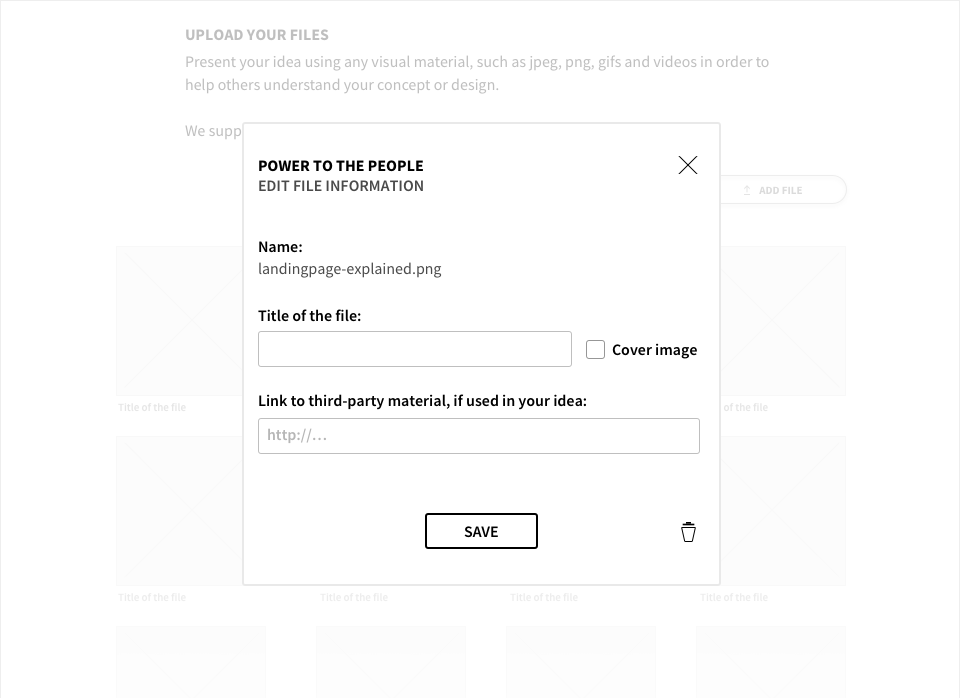Select last thumbnail in the second row
This screenshot has height=698, width=960.
point(783,511)
